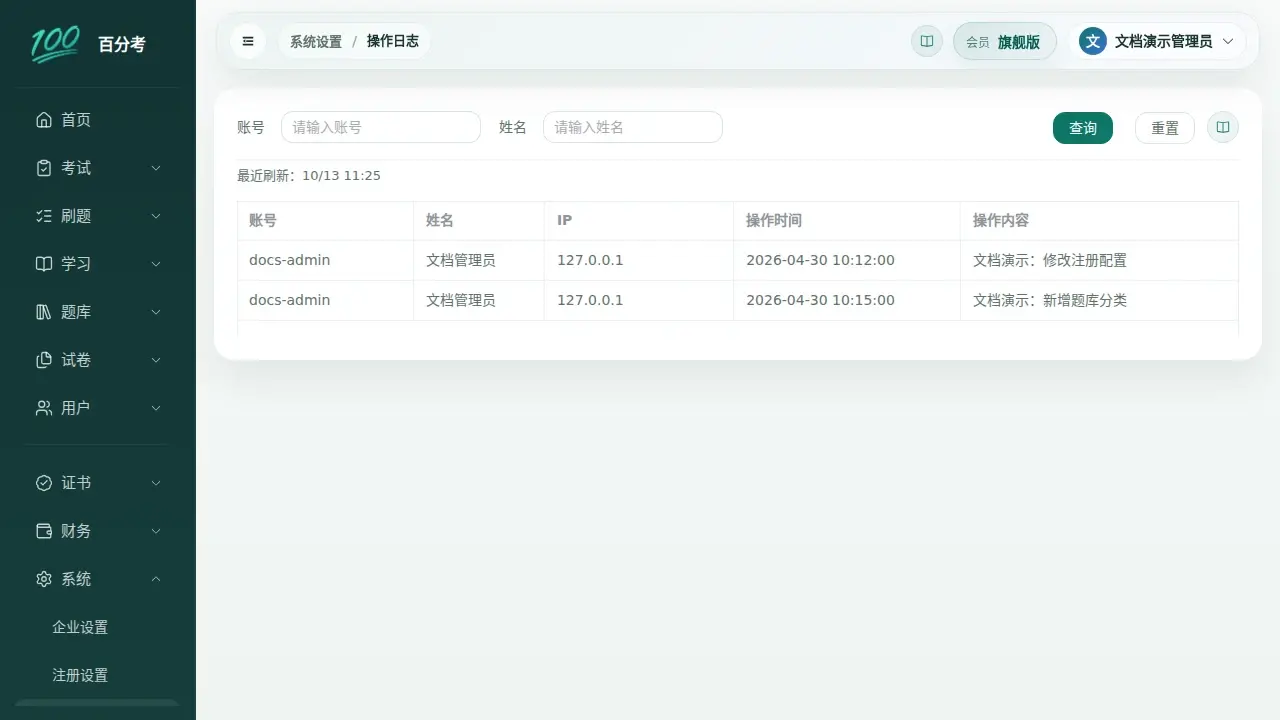Focus the 账号 input field
This screenshot has height=720, width=1280.
click(x=381, y=127)
